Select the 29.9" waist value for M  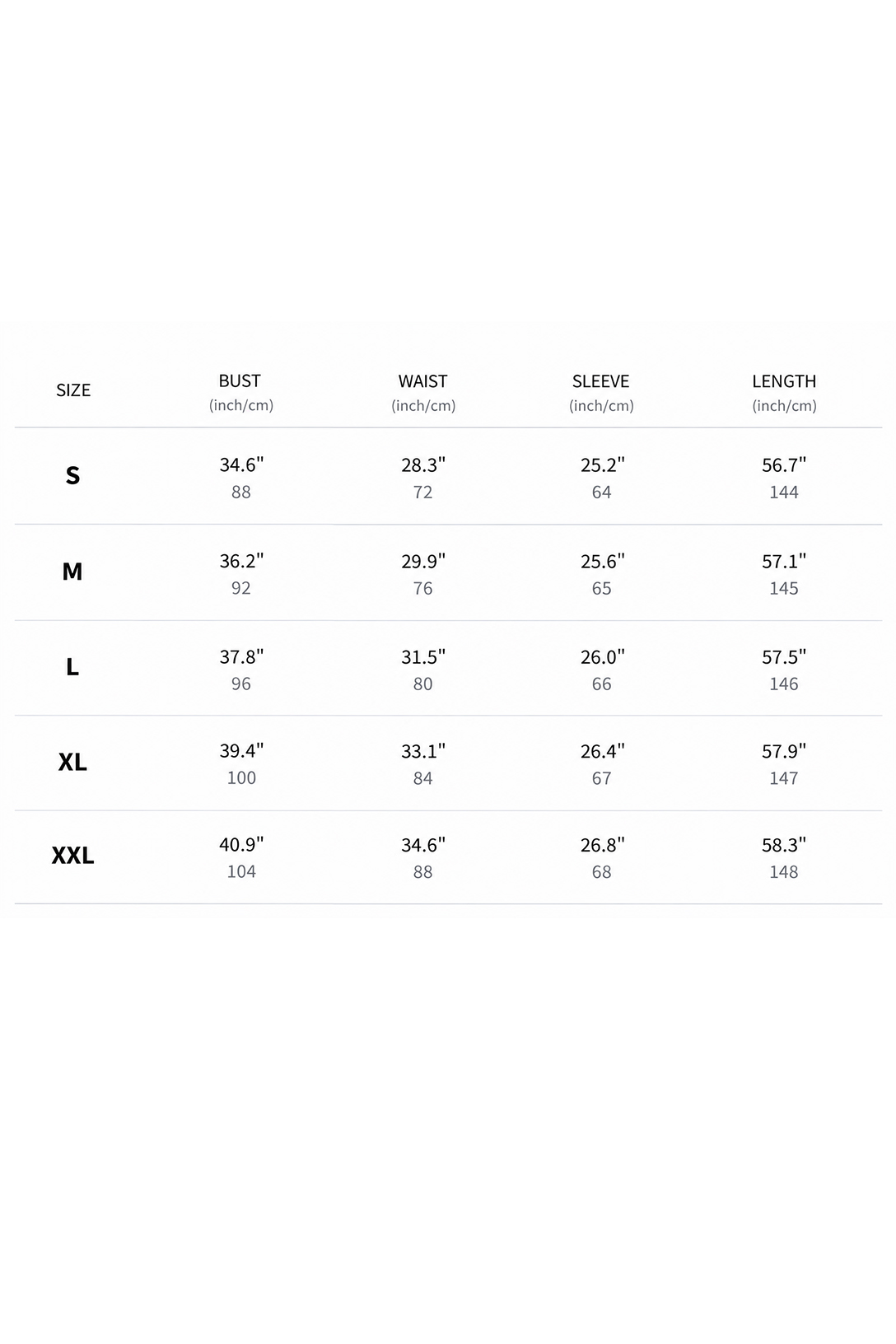pos(423,561)
